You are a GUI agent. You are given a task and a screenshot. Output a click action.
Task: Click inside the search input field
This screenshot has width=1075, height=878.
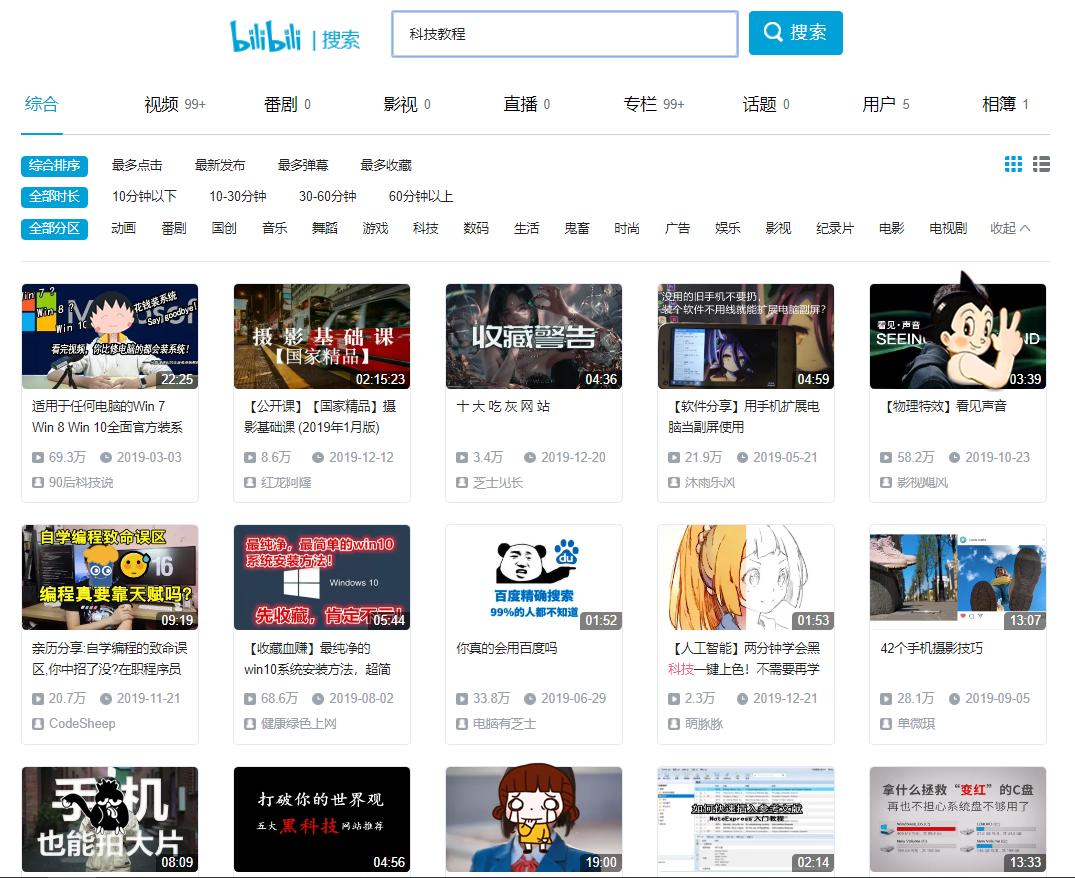565,33
